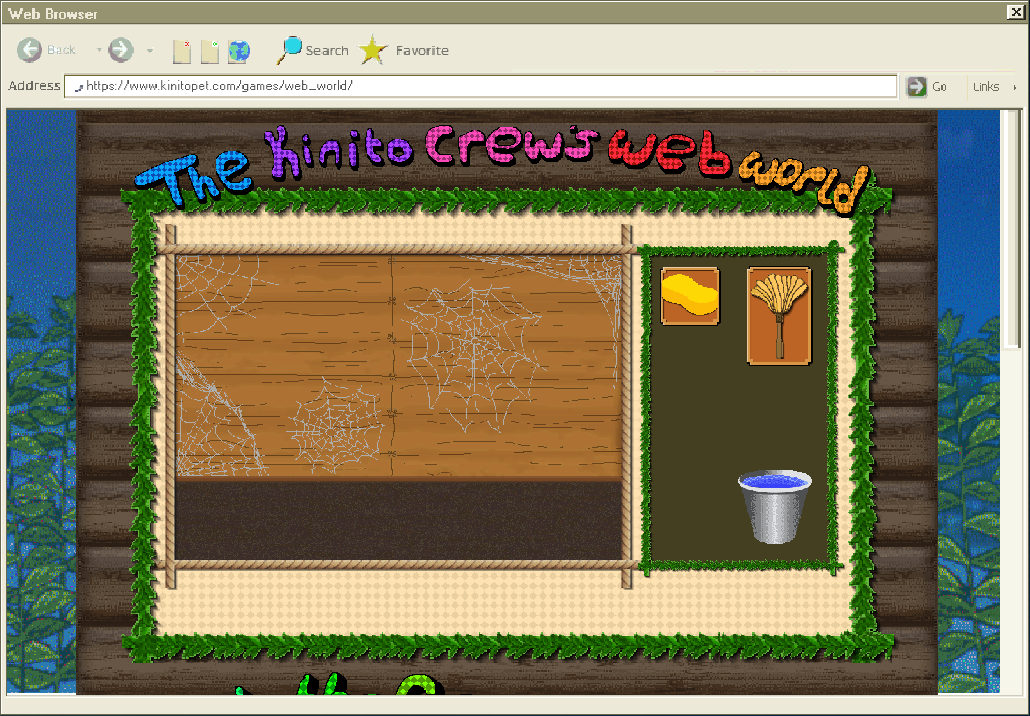Click the Forward arrow icon
The height and width of the screenshot is (716, 1030).
[120, 50]
